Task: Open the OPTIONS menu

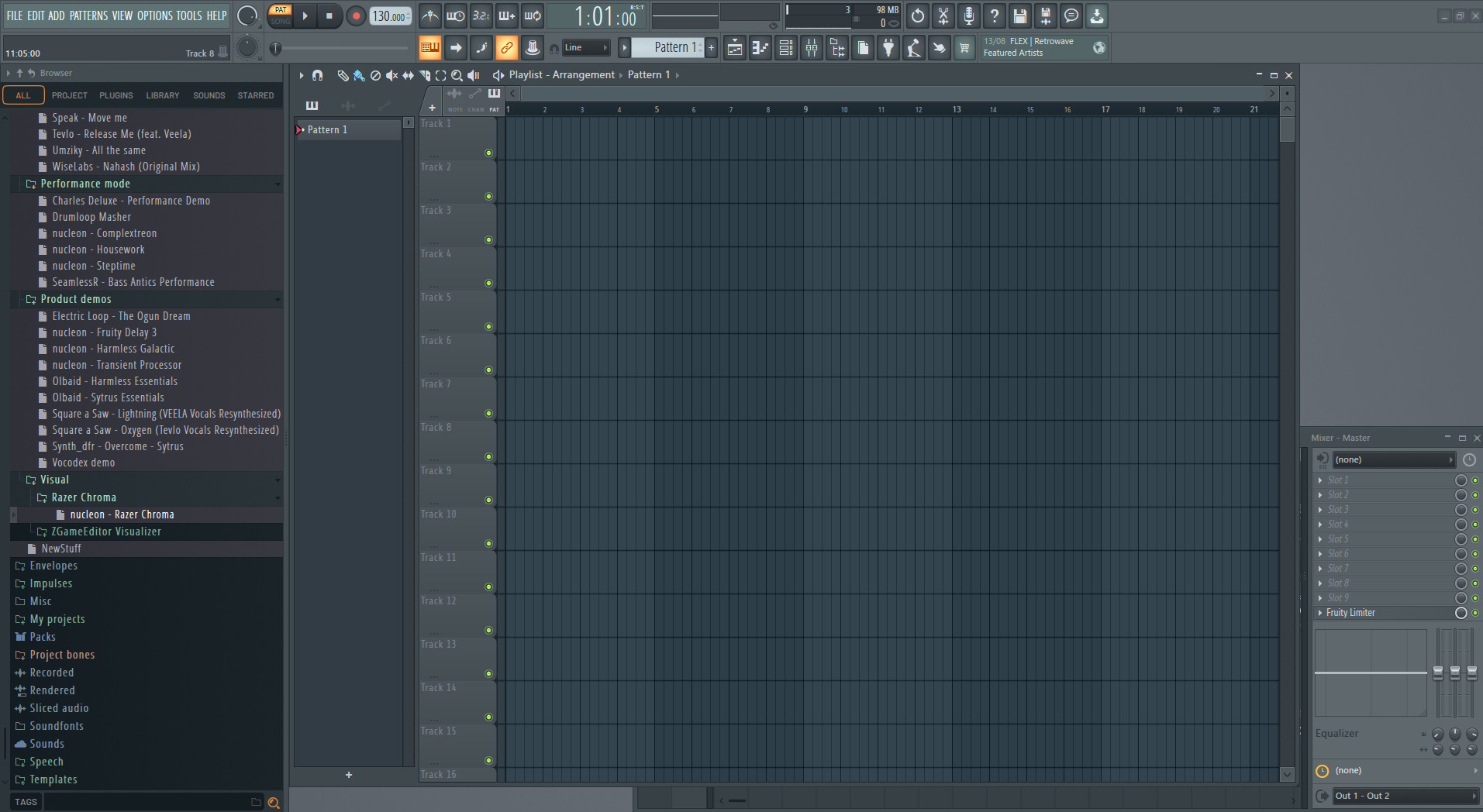Action: [x=155, y=15]
